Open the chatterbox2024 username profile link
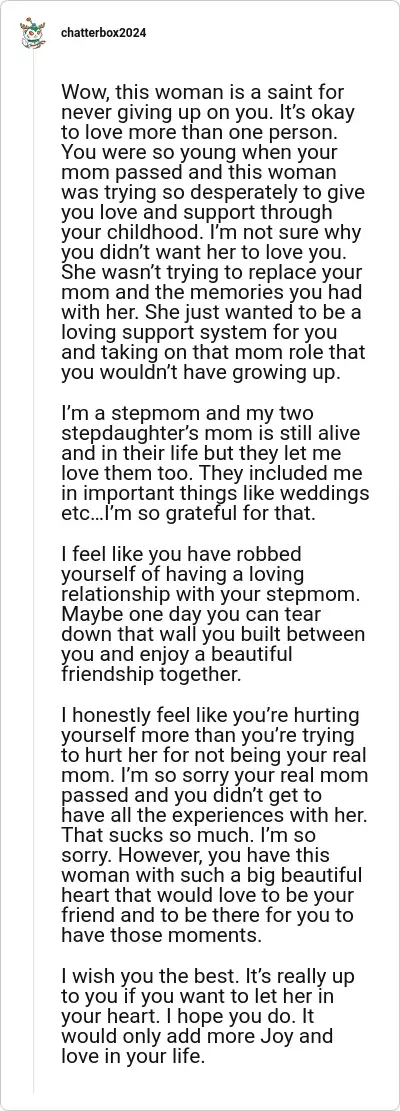This screenshot has height=1111, width=400. pos(103,33)
